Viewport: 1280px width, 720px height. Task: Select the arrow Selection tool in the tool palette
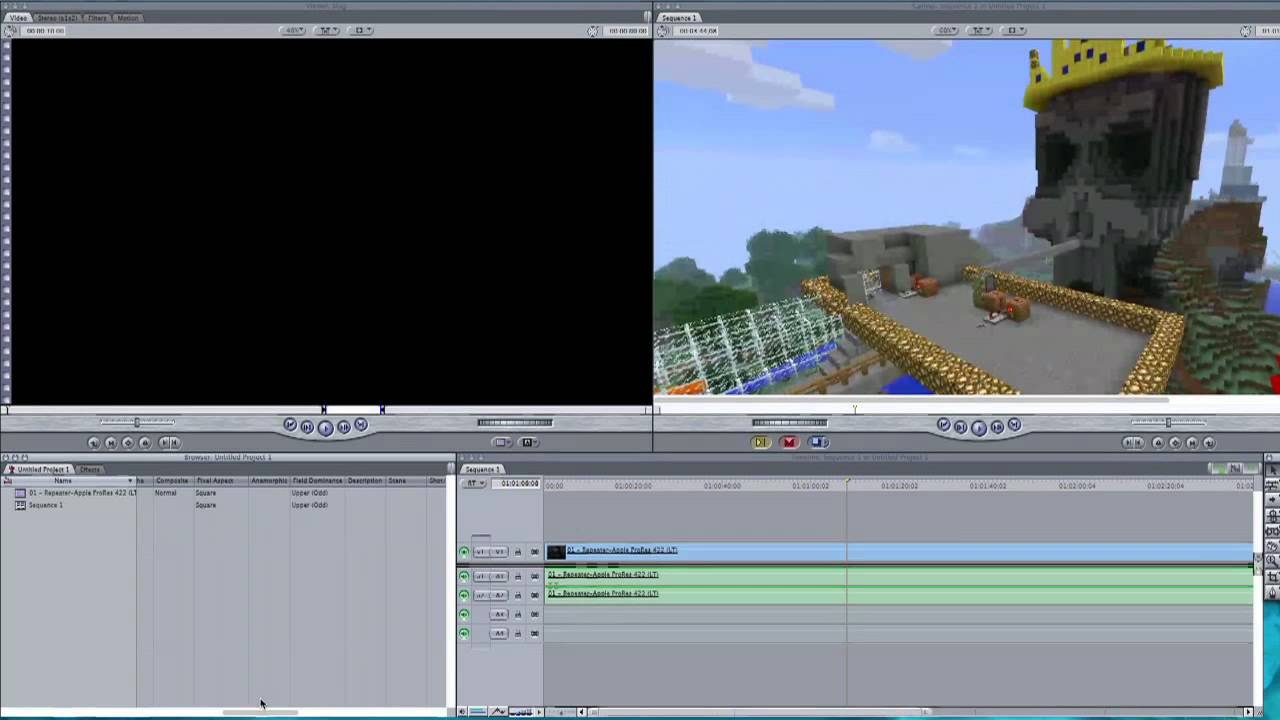click(1272, 468)
